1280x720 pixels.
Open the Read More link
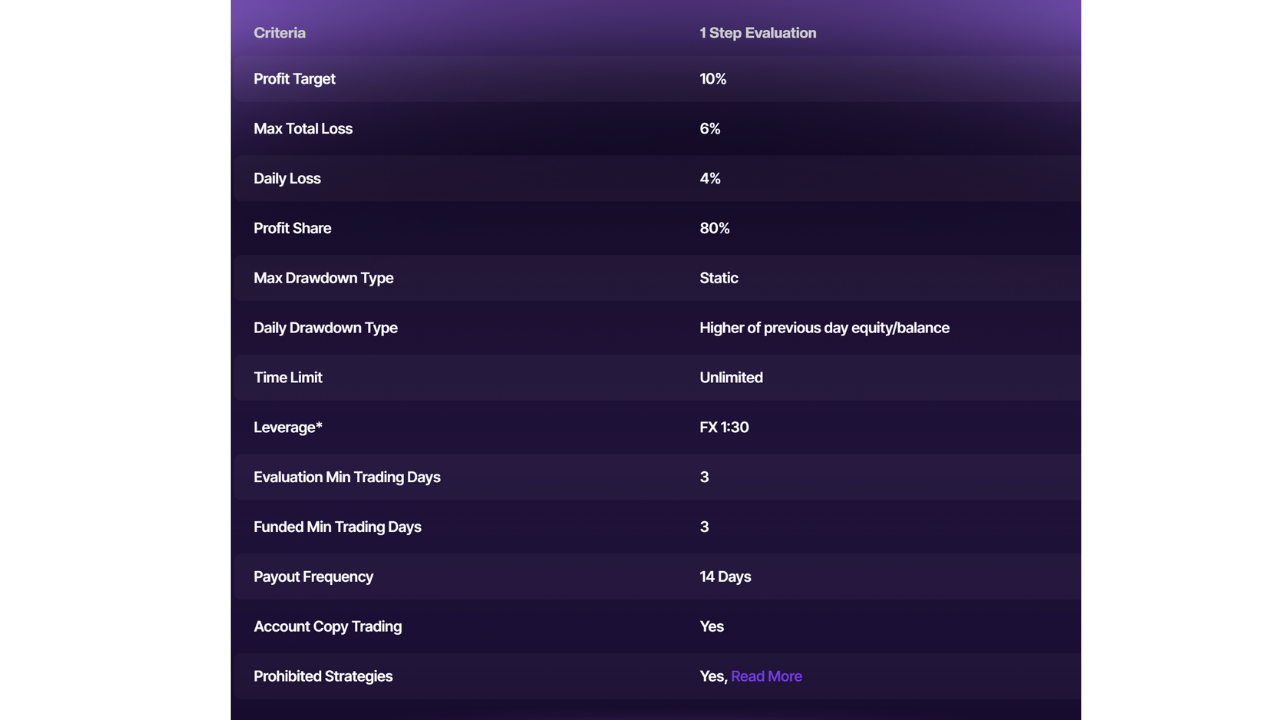(766, 677)
